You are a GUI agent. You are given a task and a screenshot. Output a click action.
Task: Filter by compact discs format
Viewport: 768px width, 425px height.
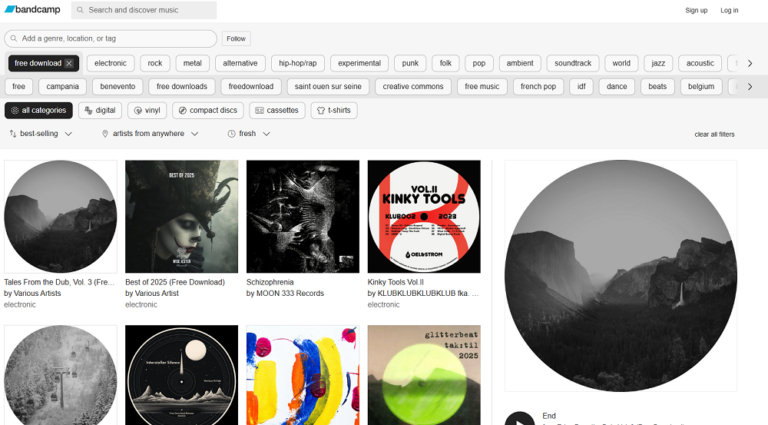(208, 111)
